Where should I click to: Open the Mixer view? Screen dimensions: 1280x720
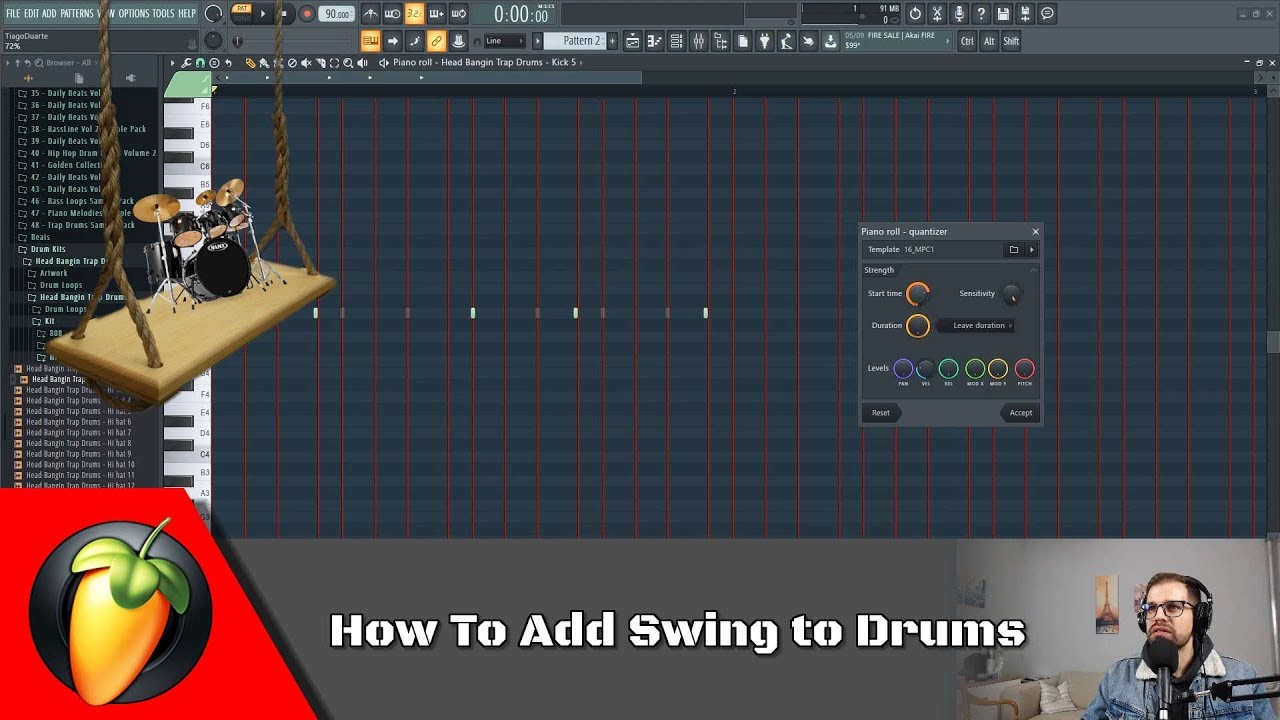699,41
